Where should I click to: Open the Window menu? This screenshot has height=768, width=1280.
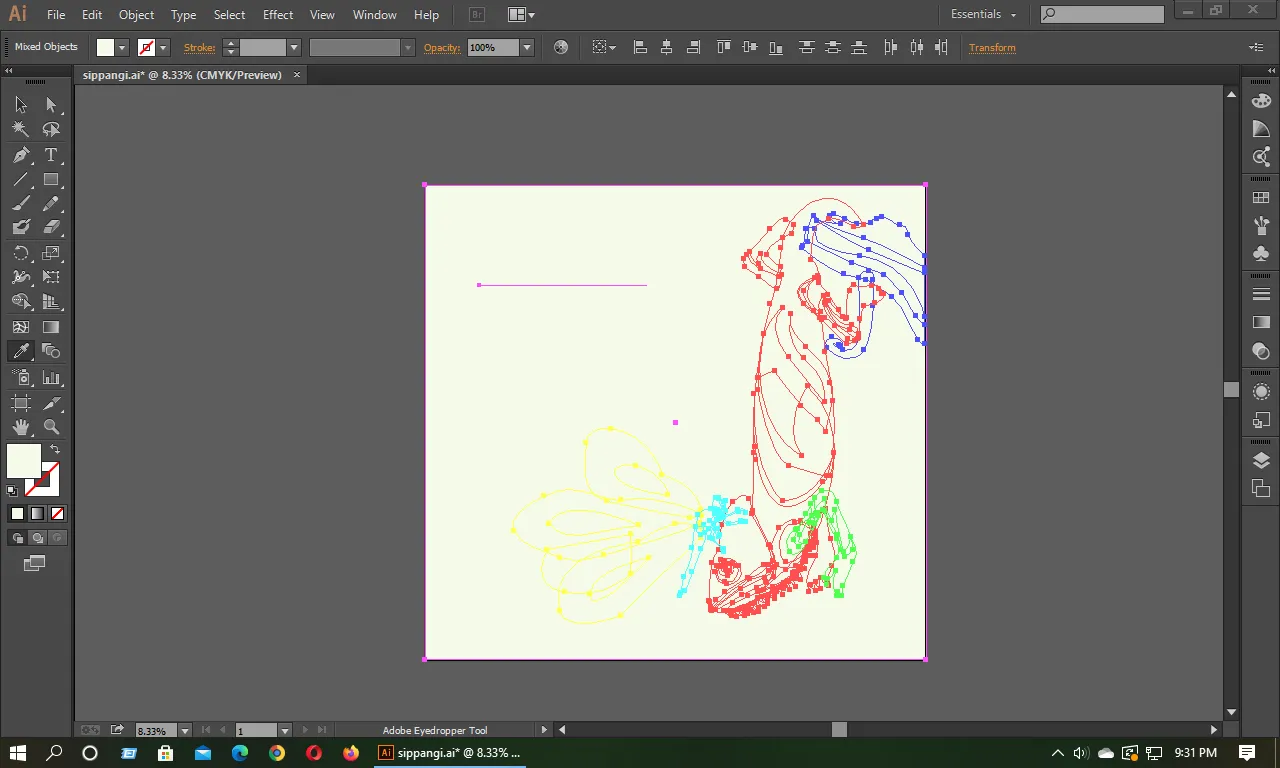pos(375,15)
